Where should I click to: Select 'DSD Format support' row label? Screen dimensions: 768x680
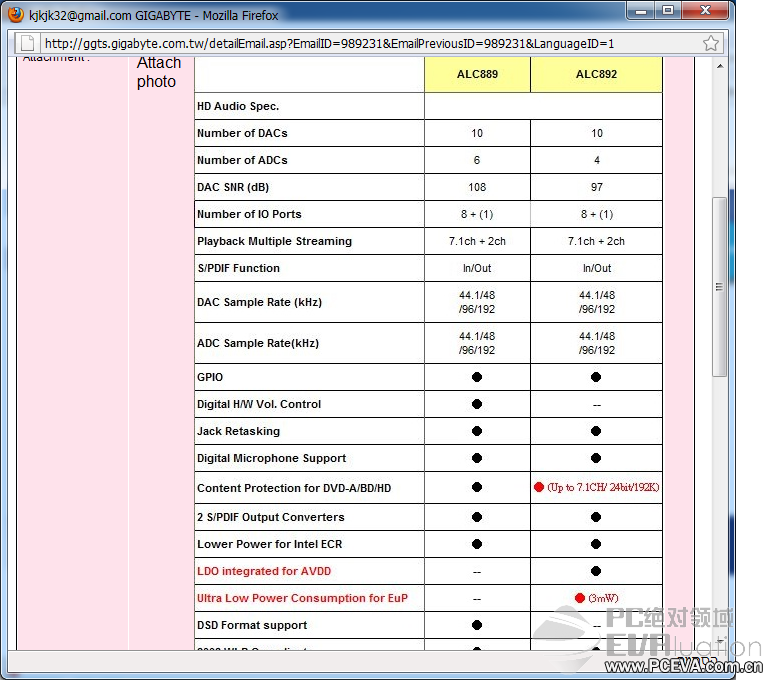(x=252, y=625)
